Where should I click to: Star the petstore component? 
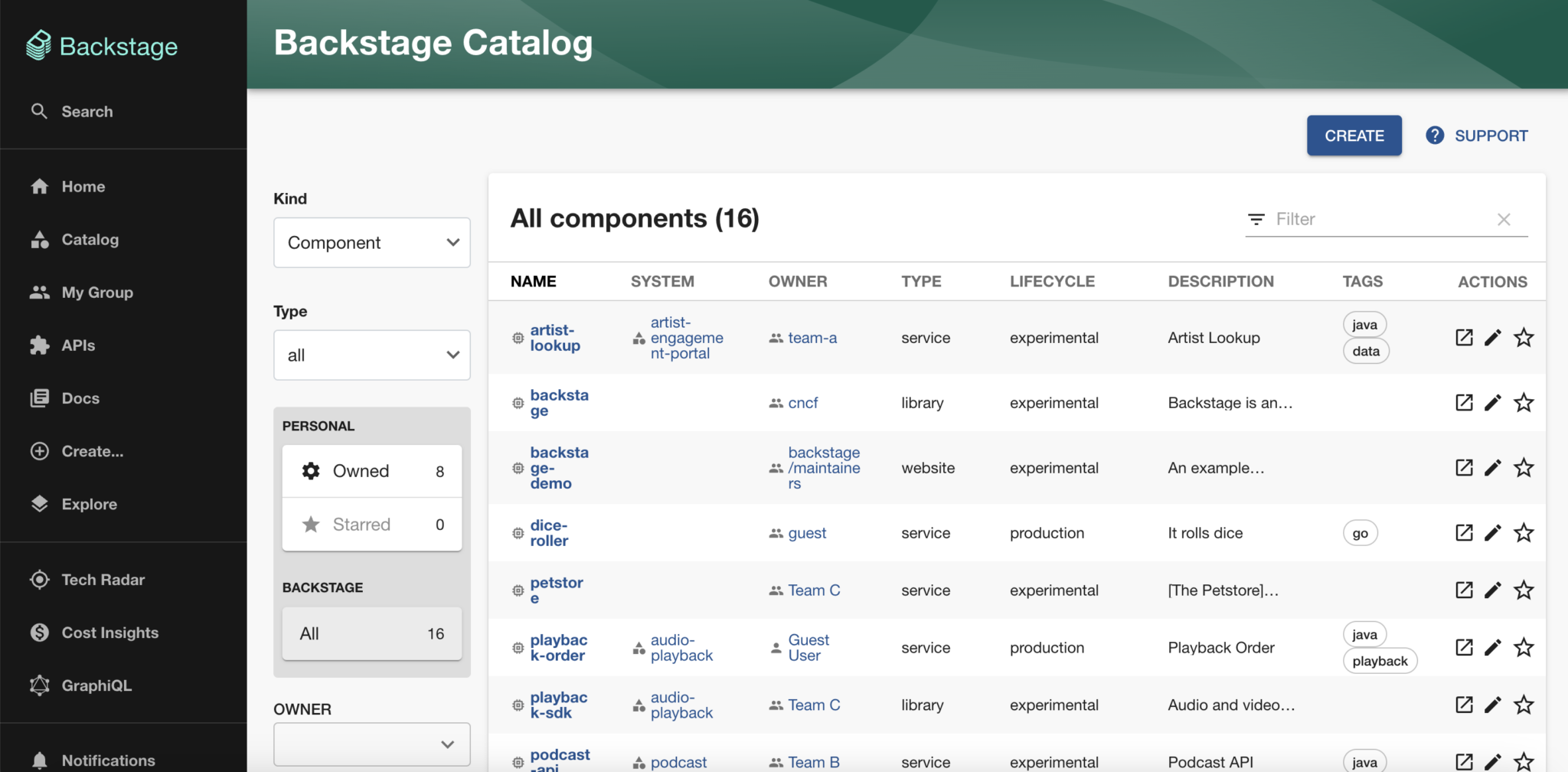click(1524, 590)
